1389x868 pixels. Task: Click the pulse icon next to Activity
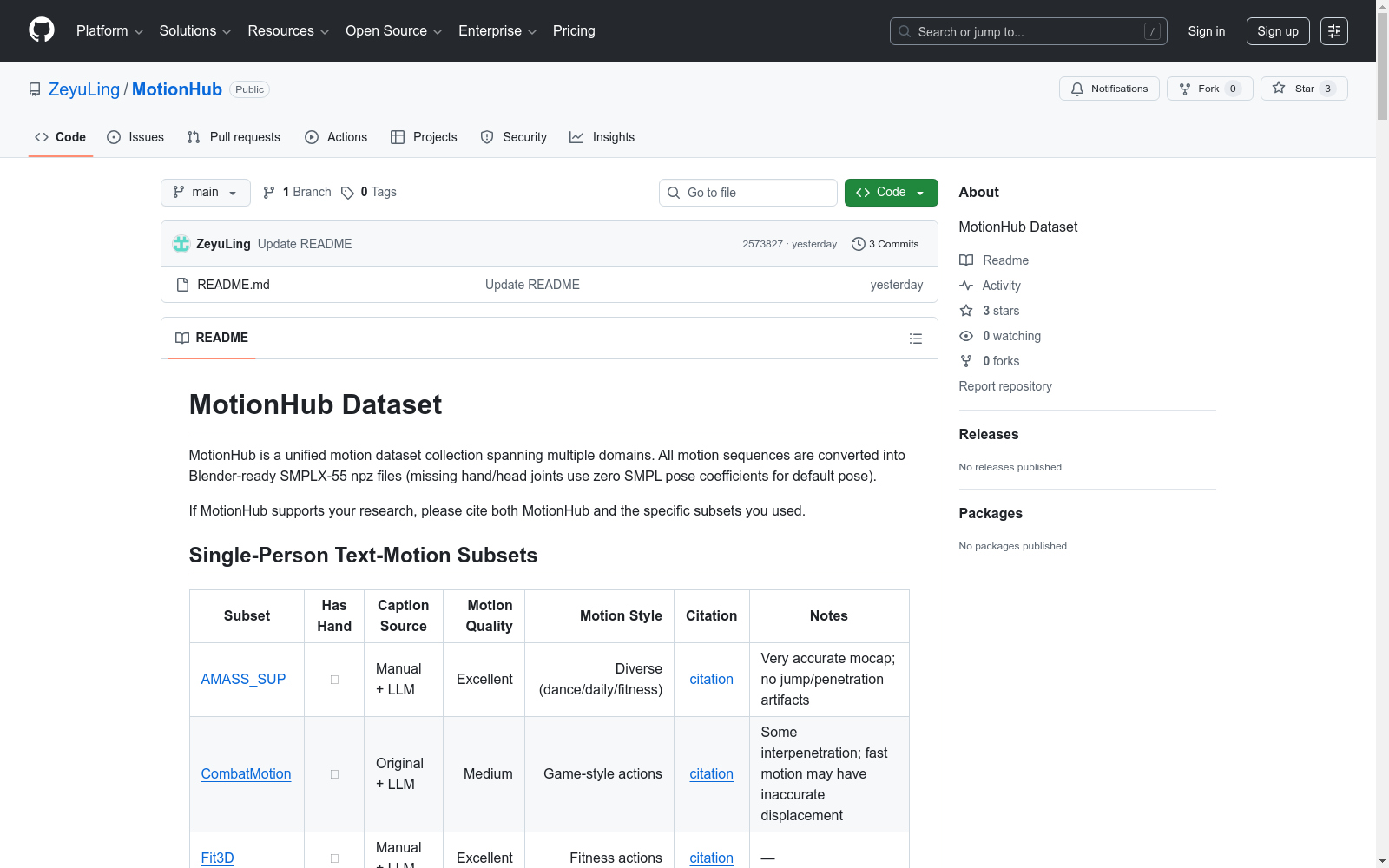click(966, 286)
